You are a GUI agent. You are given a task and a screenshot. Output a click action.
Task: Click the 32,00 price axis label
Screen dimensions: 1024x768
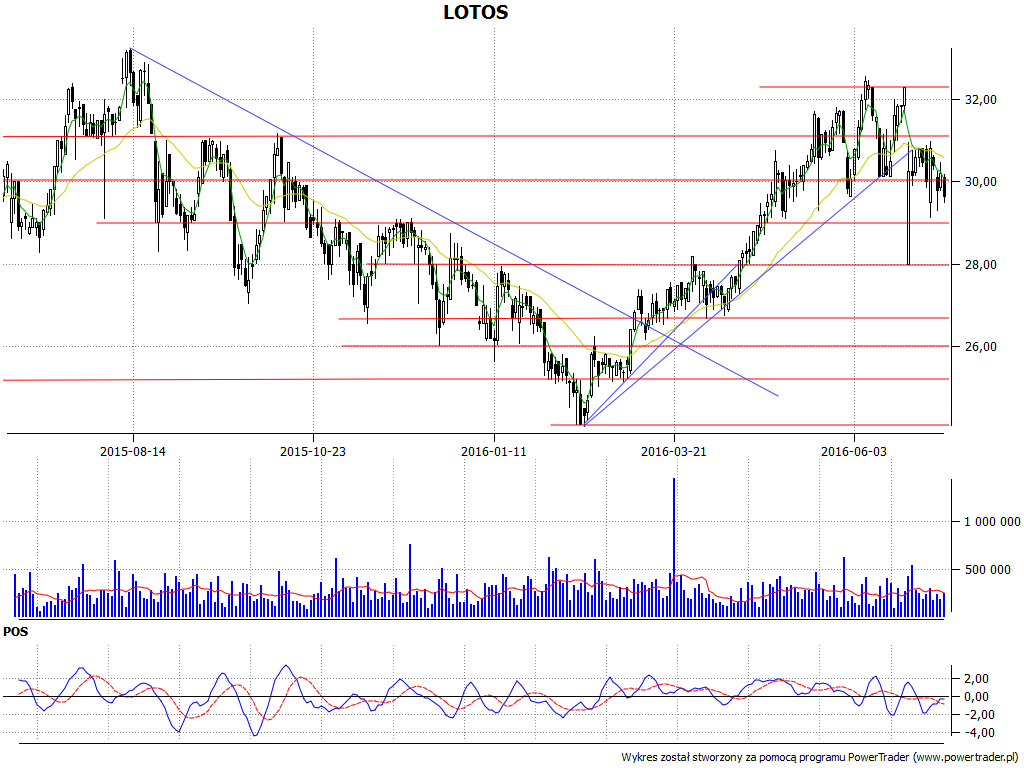click(981, 100)
